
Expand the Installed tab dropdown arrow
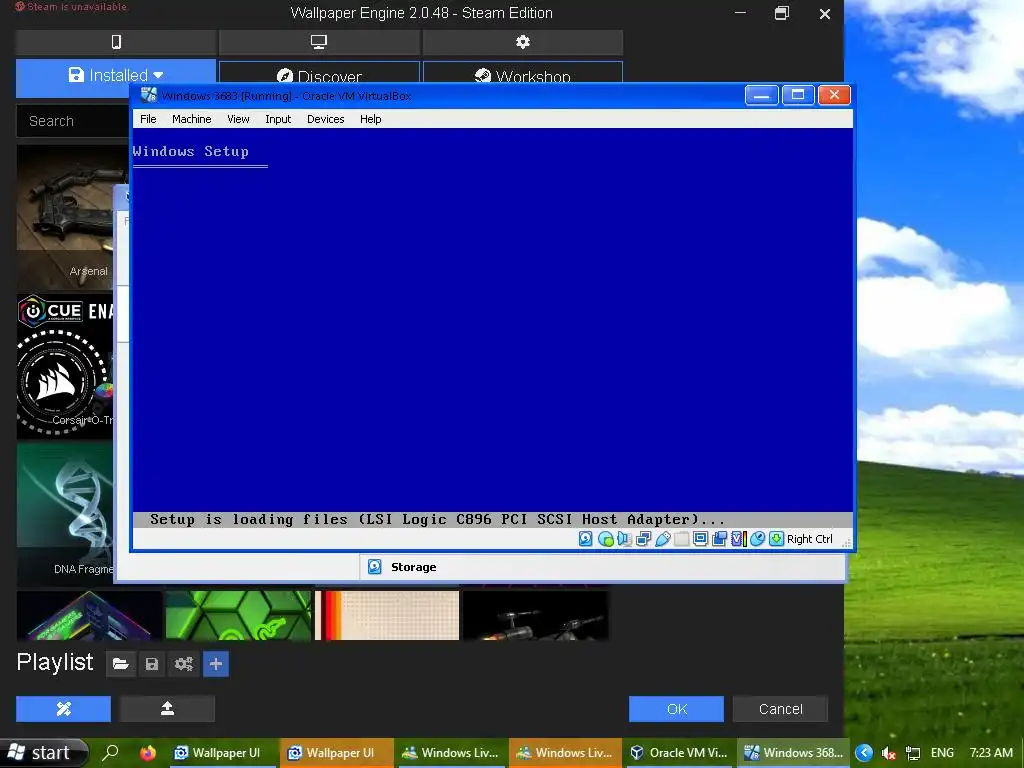pos(158,76)
